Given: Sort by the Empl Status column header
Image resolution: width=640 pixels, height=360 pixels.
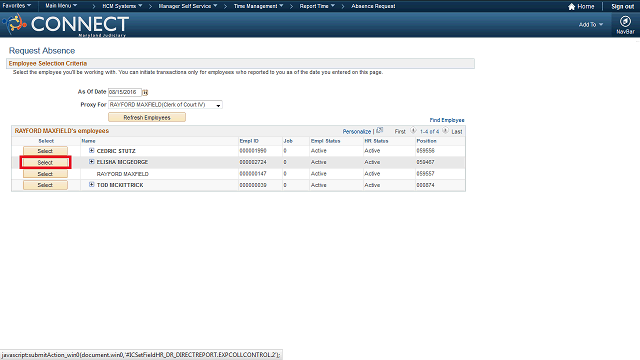Looking at the screenshot, I should tap(325, 141).
